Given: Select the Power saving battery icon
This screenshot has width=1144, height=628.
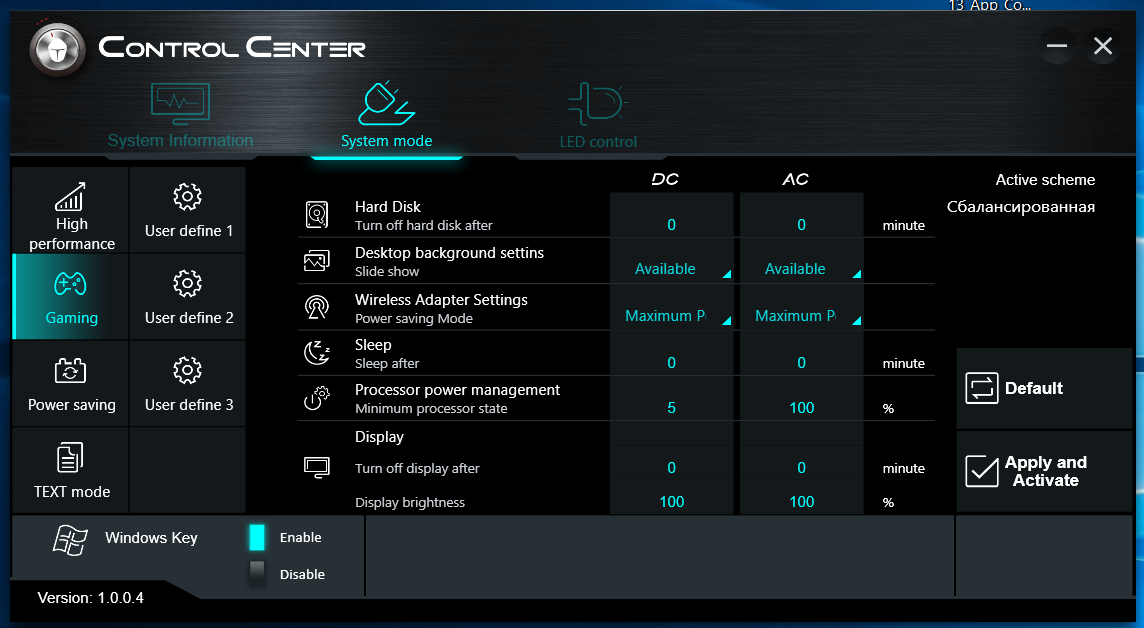Looking at the screenshot, I should 70,371.
